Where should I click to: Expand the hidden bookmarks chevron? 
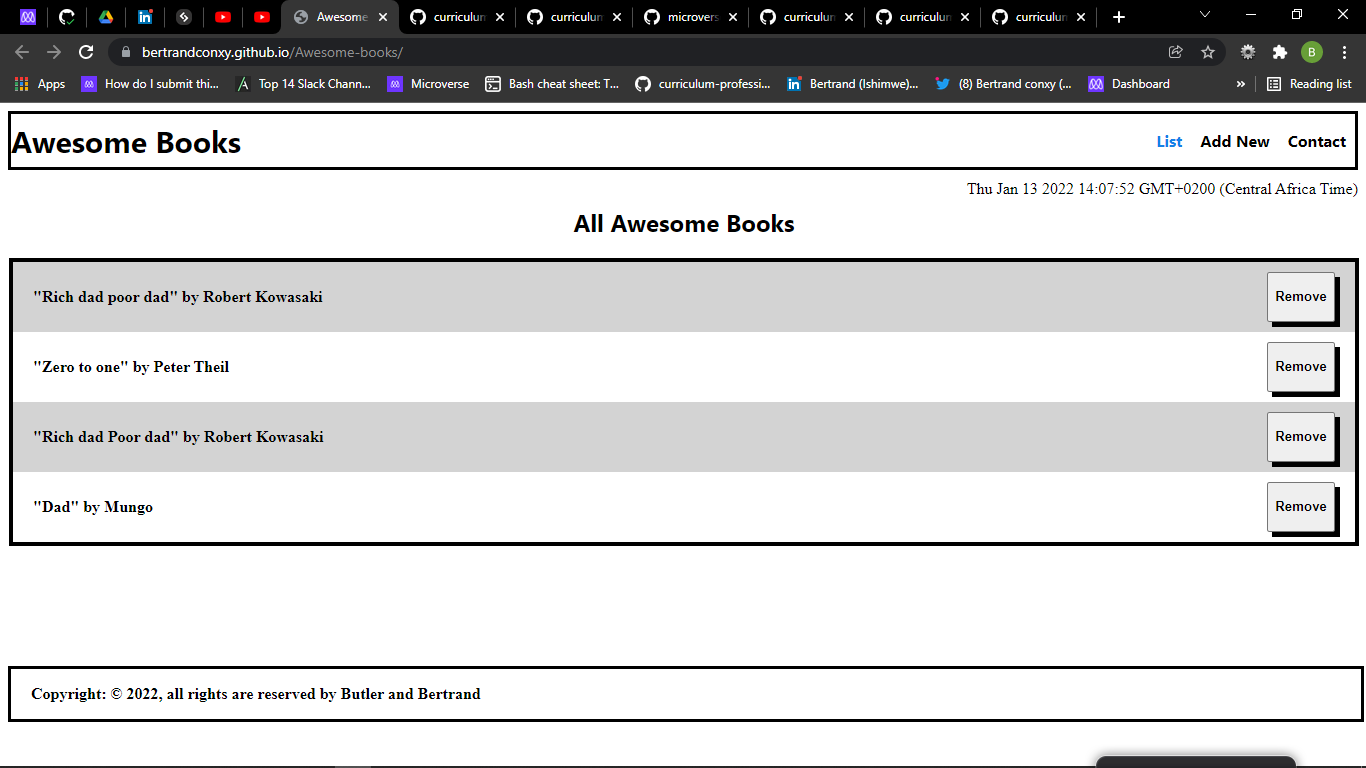(1241, 84)
